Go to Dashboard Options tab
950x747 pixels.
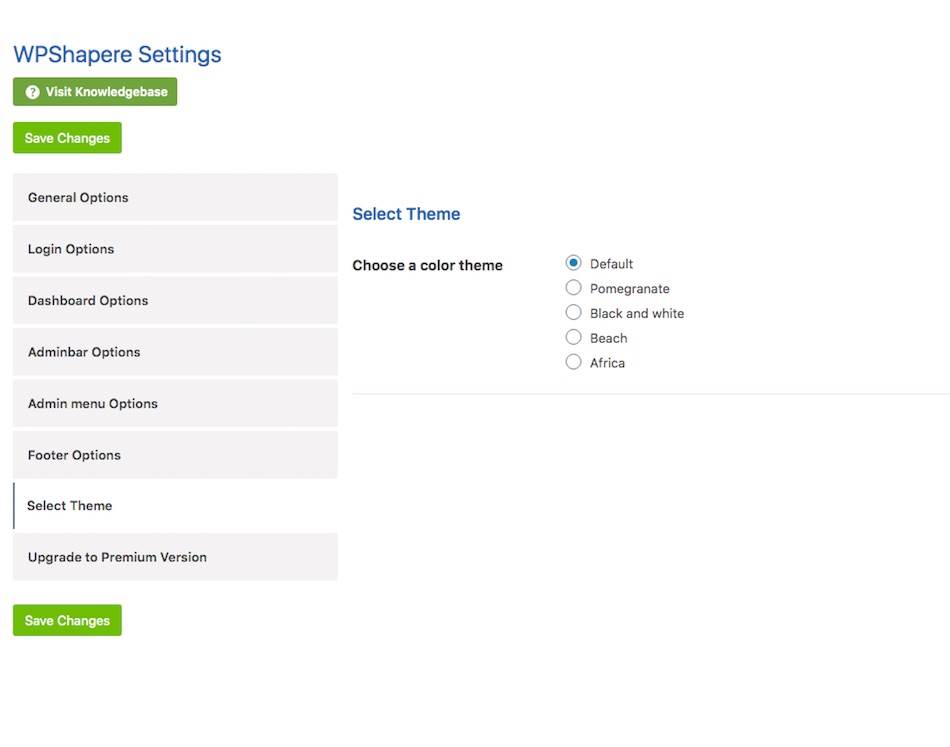175,300
